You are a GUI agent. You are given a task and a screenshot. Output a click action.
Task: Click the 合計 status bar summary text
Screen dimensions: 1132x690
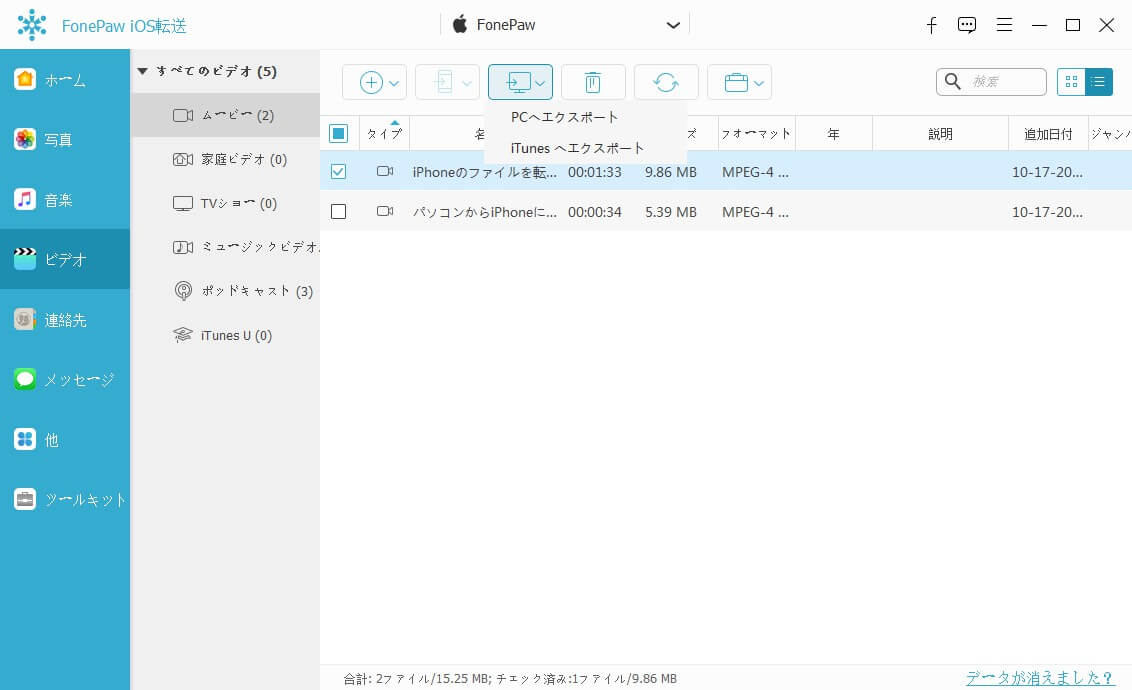(510, 678)
